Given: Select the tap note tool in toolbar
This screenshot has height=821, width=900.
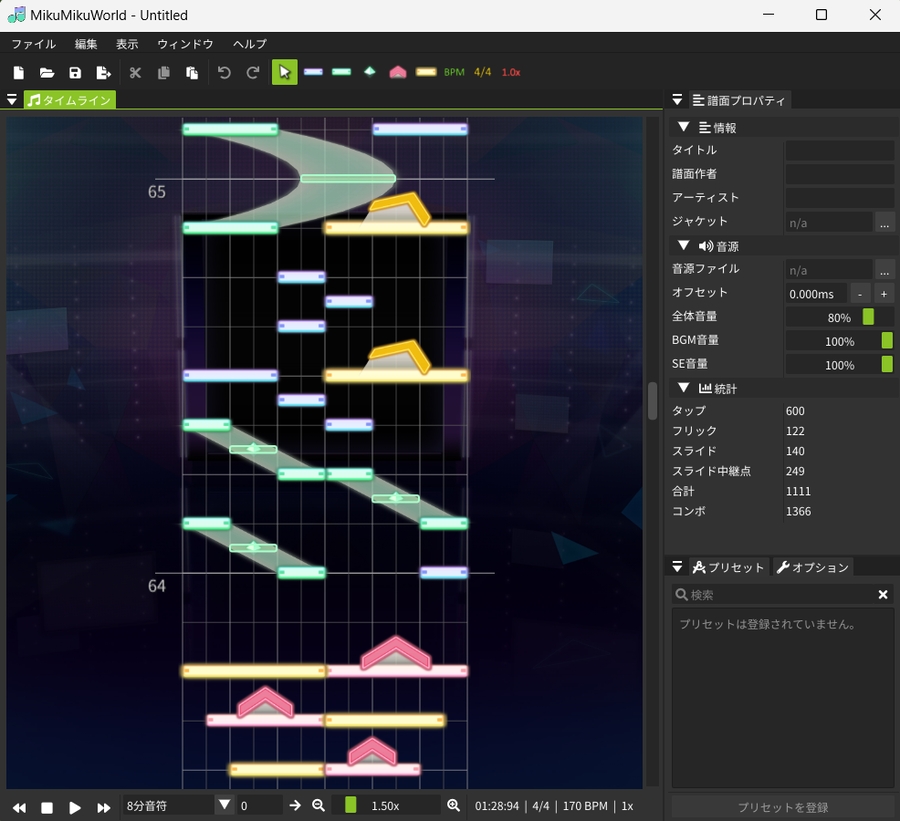Looking at the screenshot, I should pyautogui.click(x=313, y=72).
